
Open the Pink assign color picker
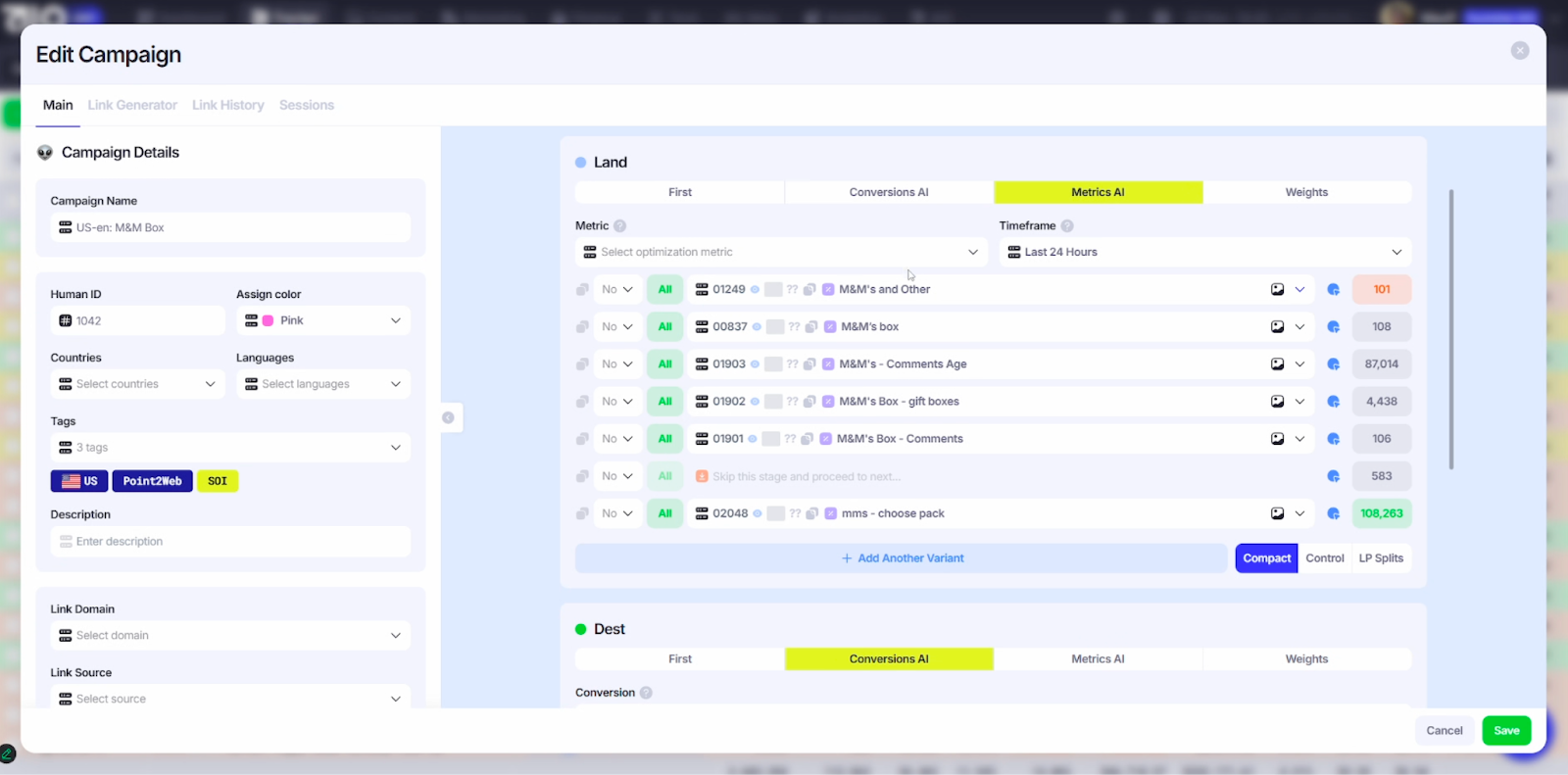click(x=322, y=321)
